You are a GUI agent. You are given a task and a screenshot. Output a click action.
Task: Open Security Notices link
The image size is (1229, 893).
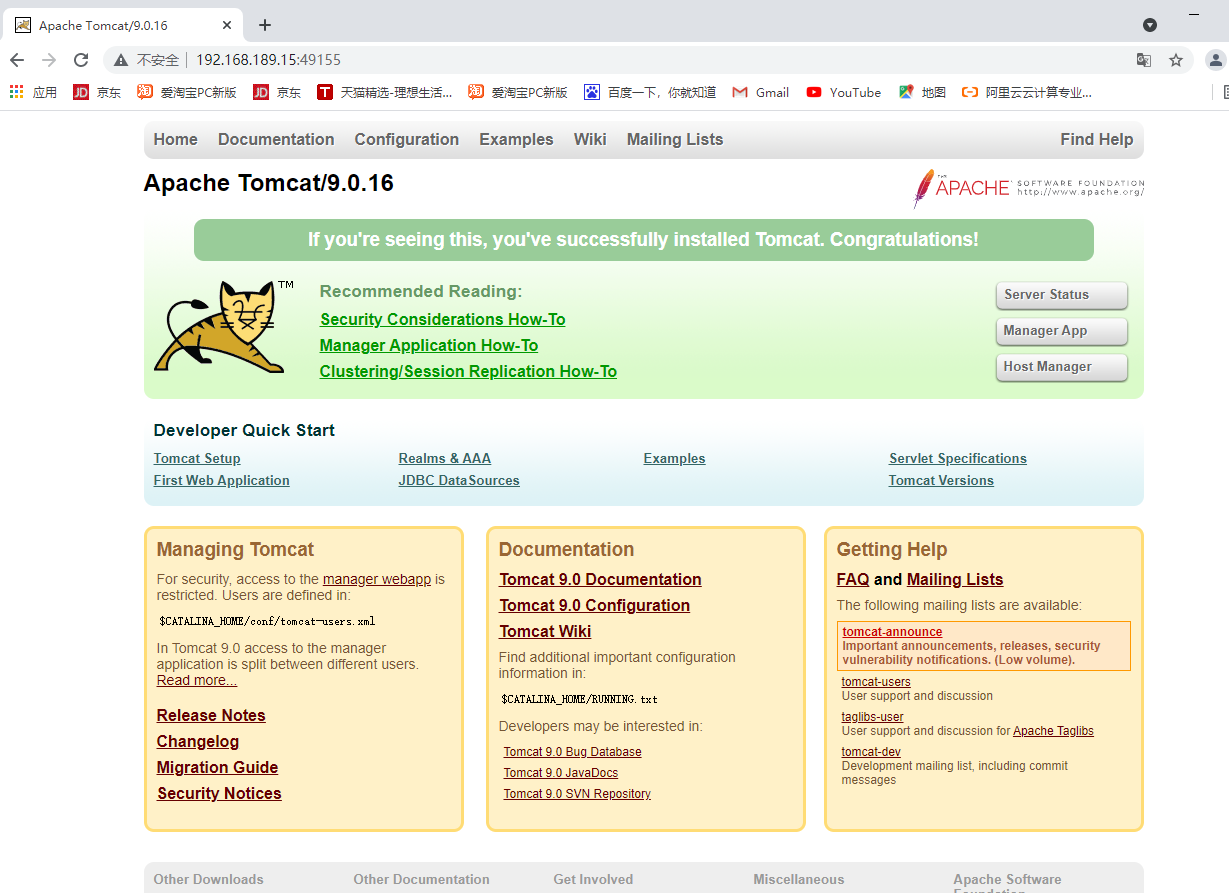[219, 794]
